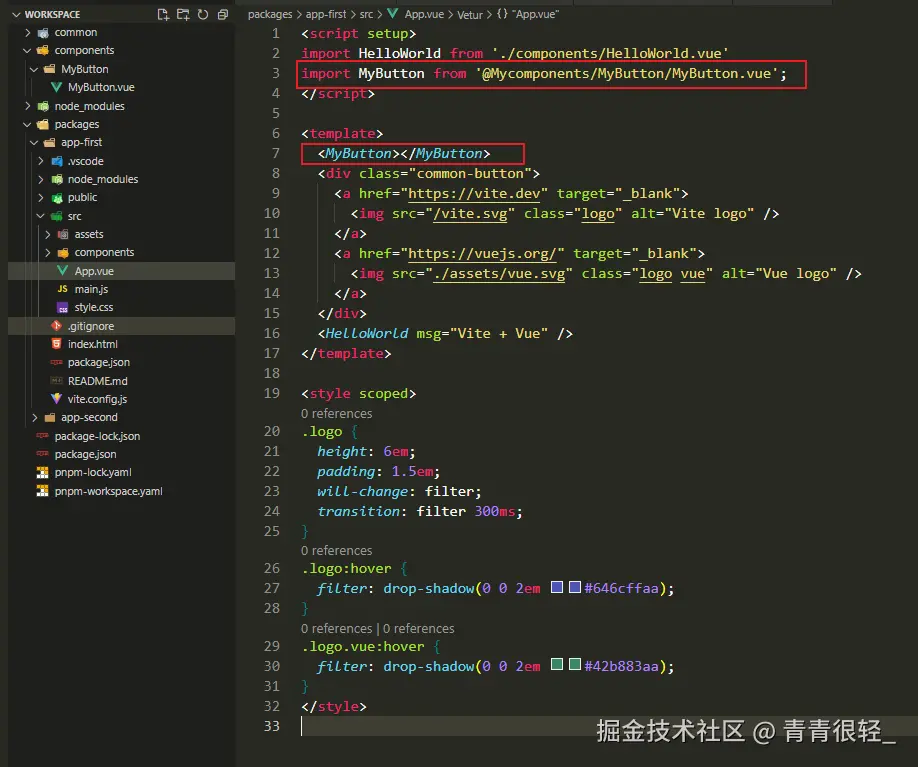The height and width of the screenshot is (767, 918).
Task: Open README.md file
Action: pyautogui.click(x=97, y=381)
